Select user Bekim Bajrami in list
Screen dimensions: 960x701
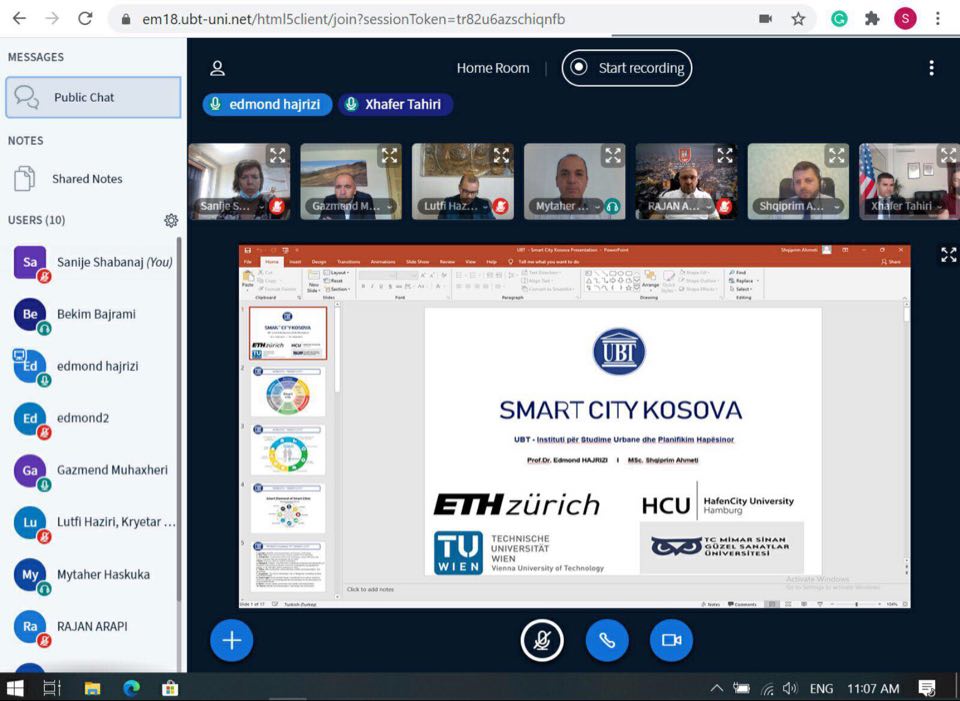(x=92, y=315)
